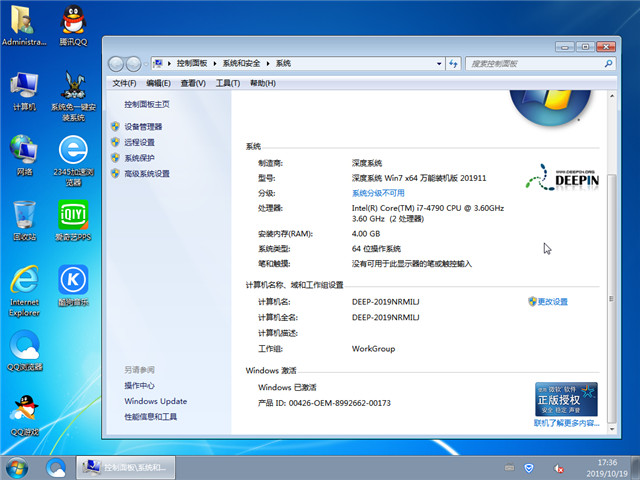This screenshot has height=480, width=640.
Task: Open Windows Update link
Action: [156, 401]
